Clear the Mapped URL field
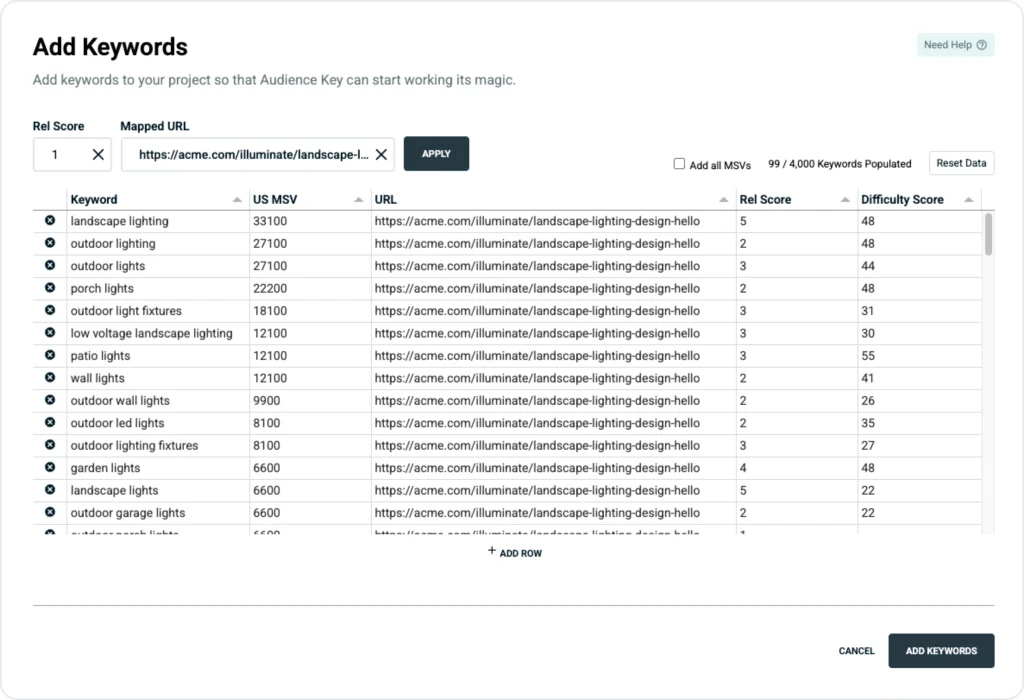Image resolution: width=1024 pixels, height=700 pixels. point(381,154)
